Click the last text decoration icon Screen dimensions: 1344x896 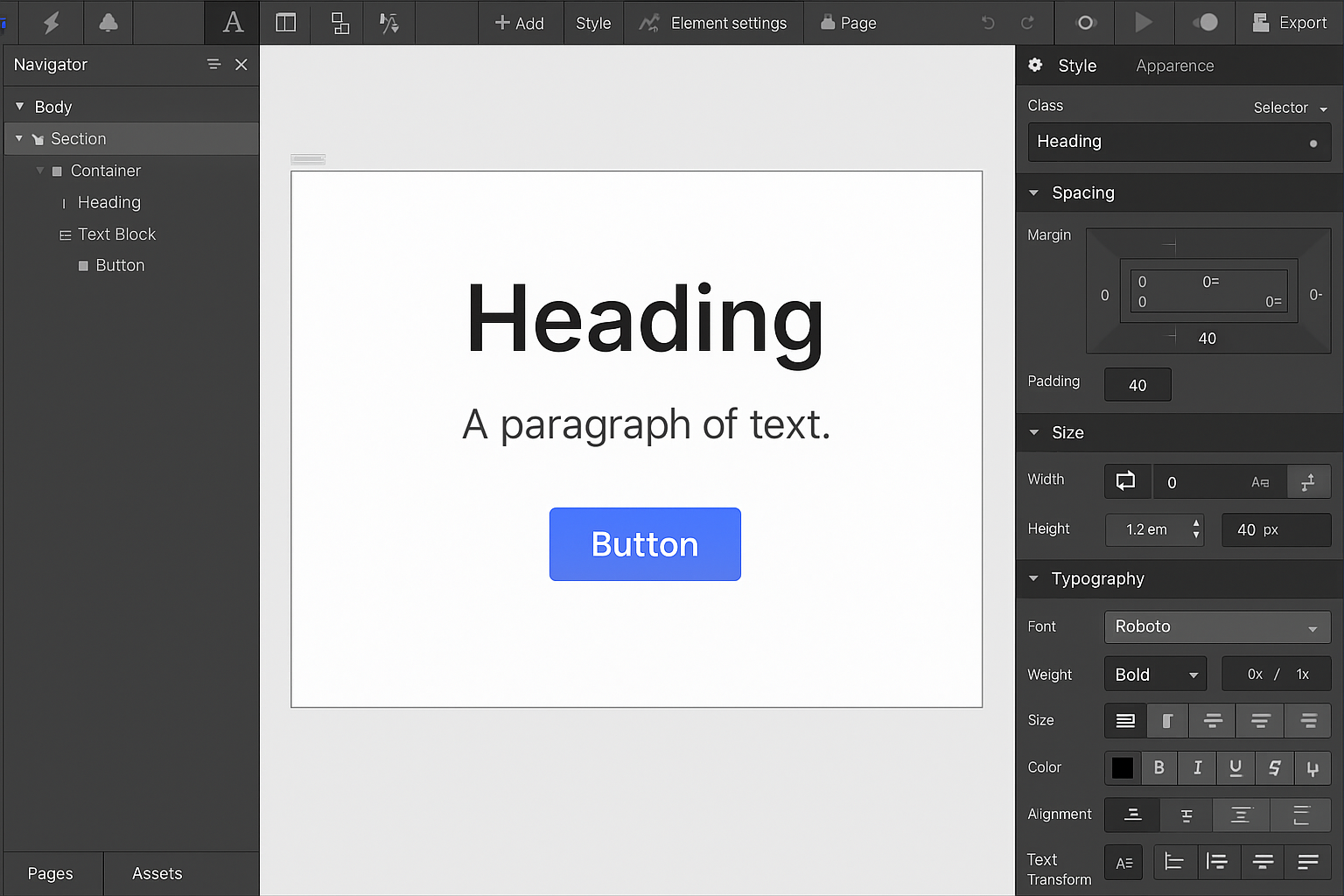click(x=1312, y=767)
